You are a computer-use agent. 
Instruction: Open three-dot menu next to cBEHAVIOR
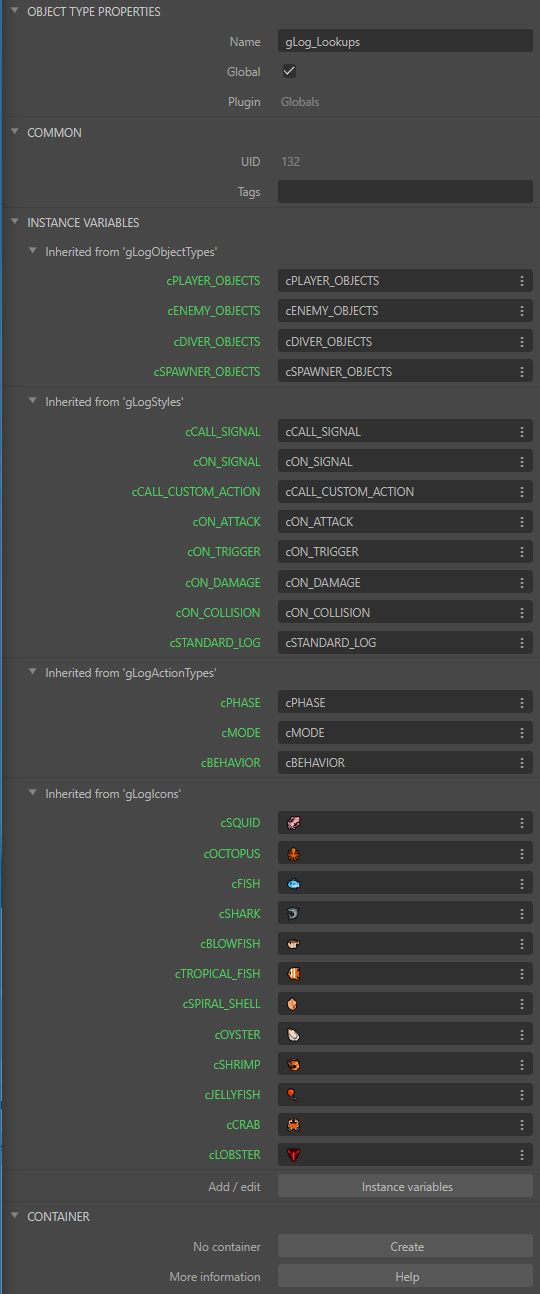coord(521,763)
